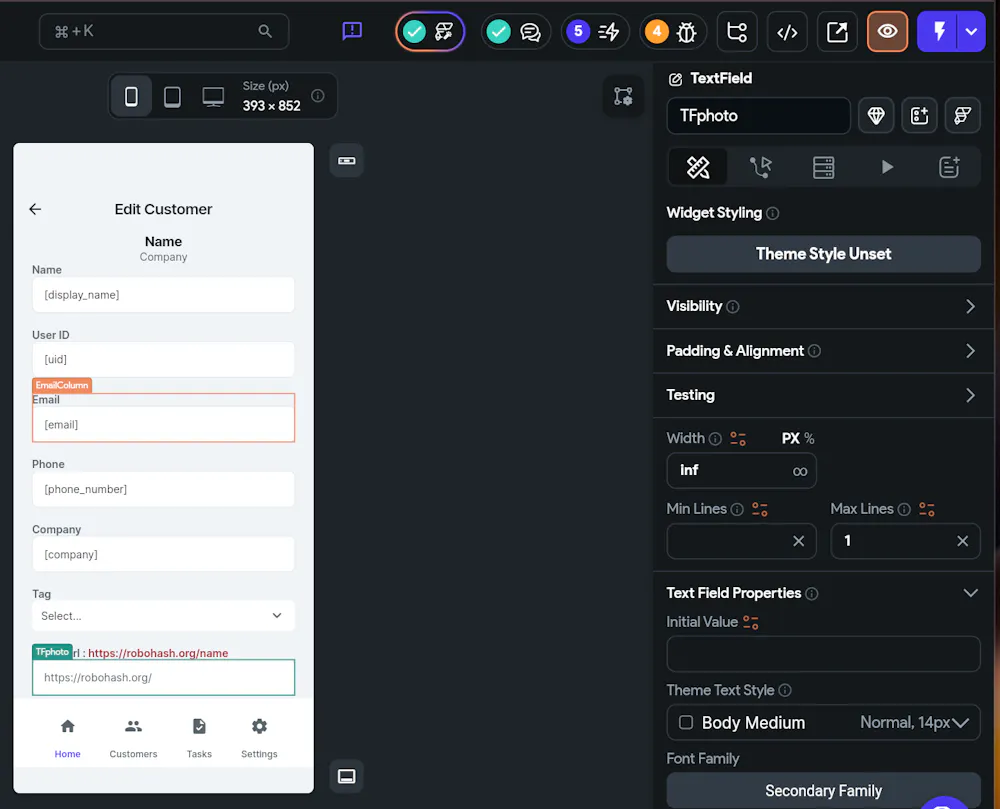Clear the Min Lines value
This screenshot has width=1000, height=809.
click(x=798, y=541)
